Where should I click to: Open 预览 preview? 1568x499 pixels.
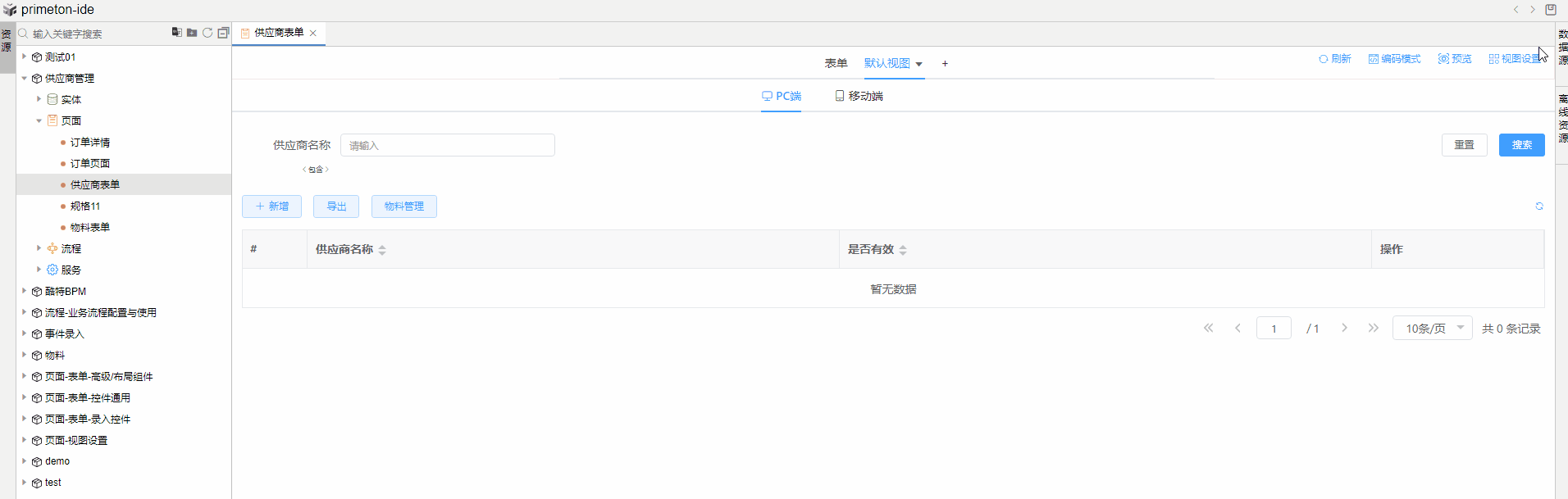click(x=1455, y=59)
